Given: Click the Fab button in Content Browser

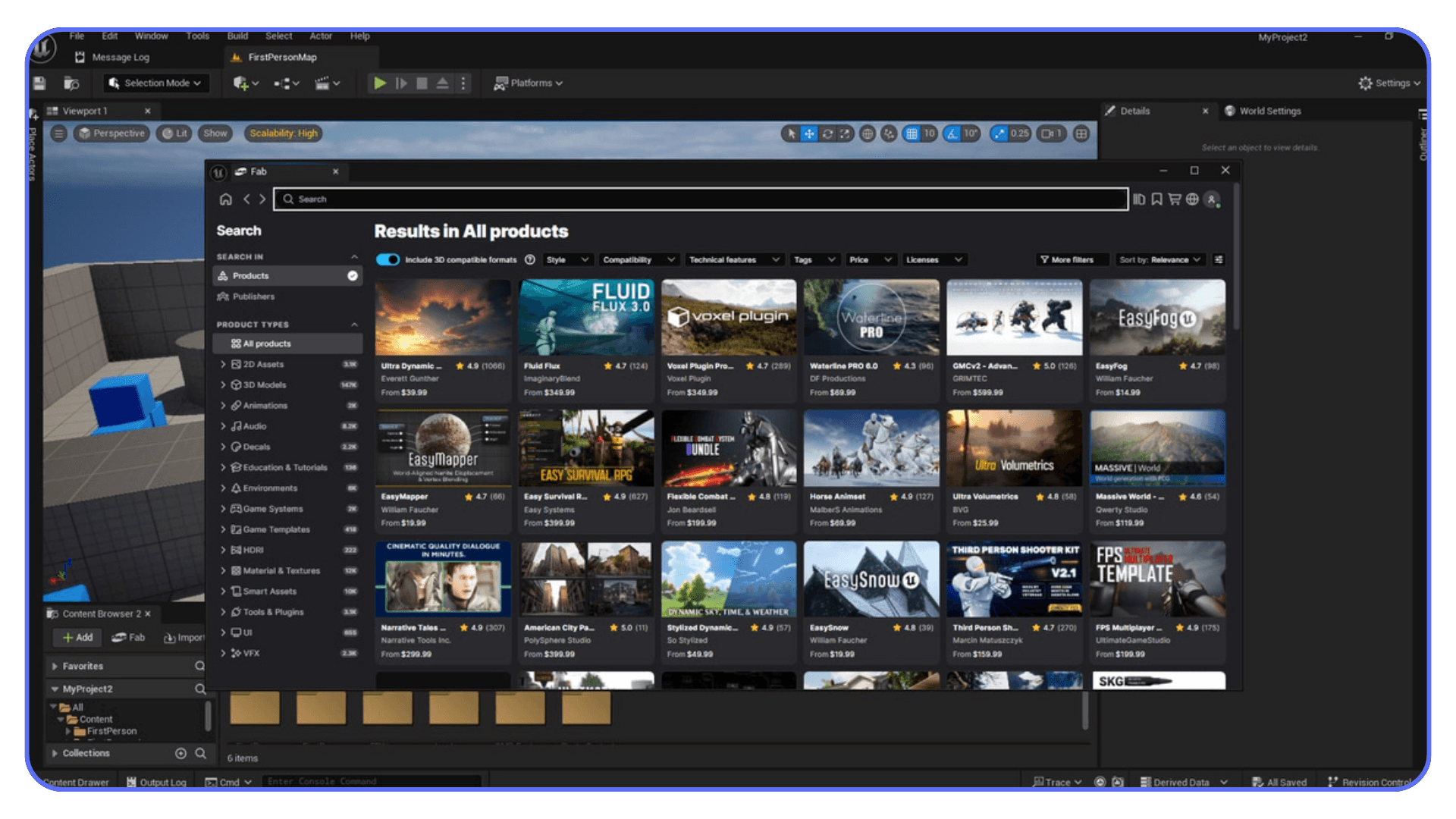Looking at the screenshot, I should 128,637.
